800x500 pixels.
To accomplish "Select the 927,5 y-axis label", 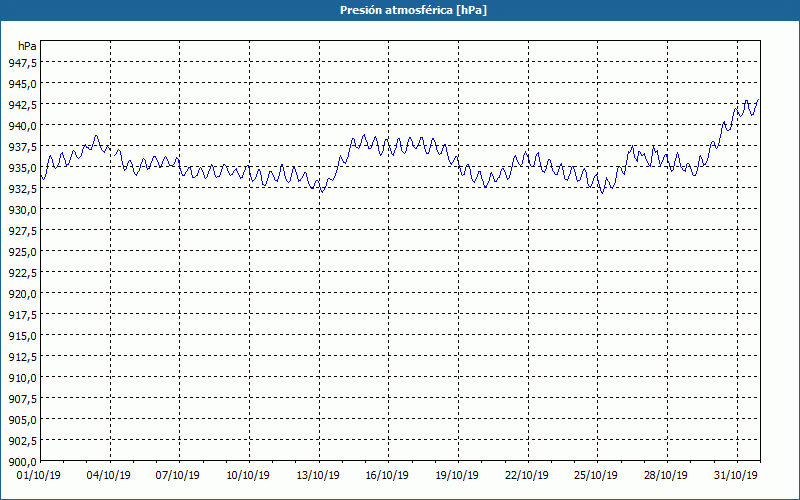I will coord(22,231).
